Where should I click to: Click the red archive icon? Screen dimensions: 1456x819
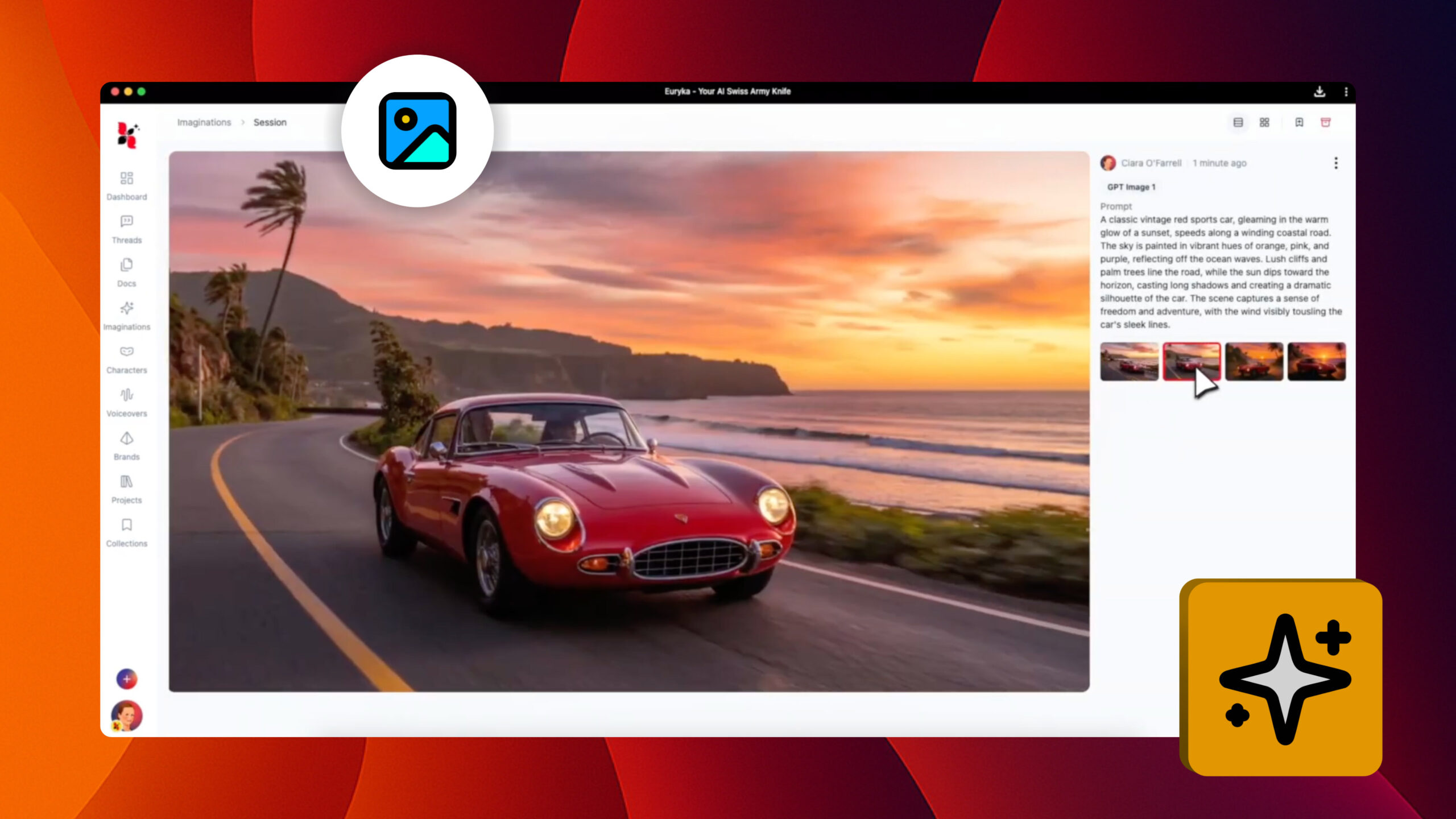1325,122
